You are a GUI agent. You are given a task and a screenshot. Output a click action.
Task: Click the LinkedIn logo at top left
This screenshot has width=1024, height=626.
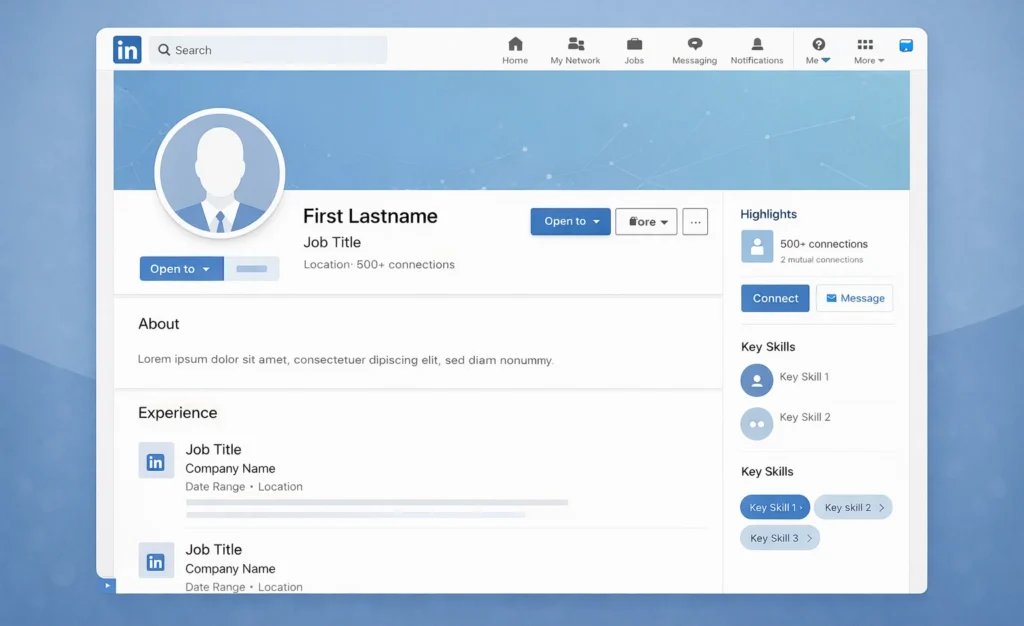click(126, 49)
